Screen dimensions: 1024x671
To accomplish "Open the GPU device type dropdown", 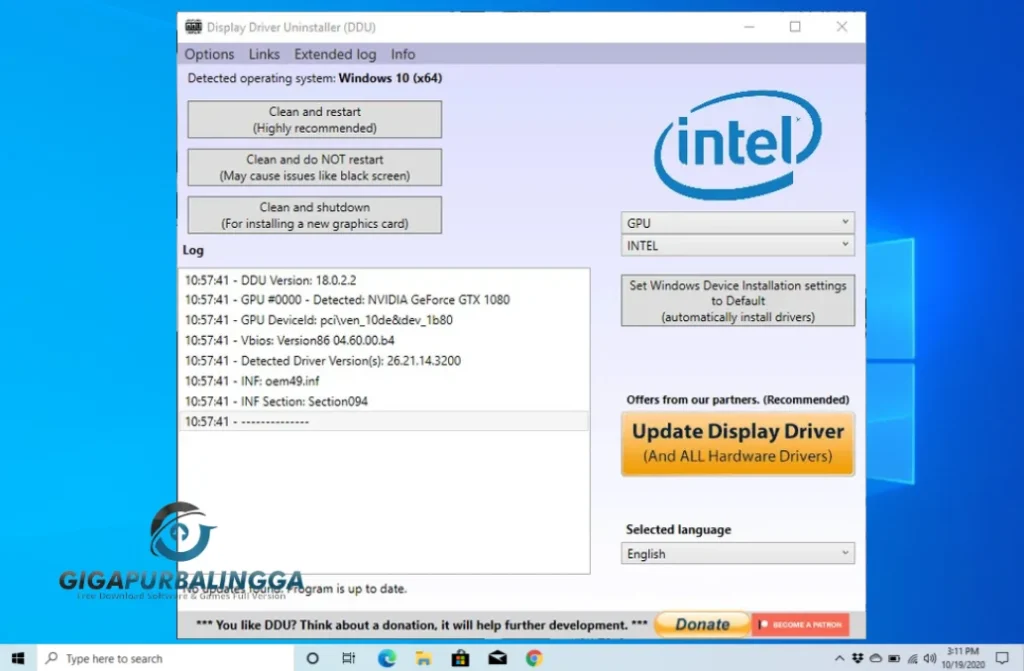I will click(x=737, y=222).
